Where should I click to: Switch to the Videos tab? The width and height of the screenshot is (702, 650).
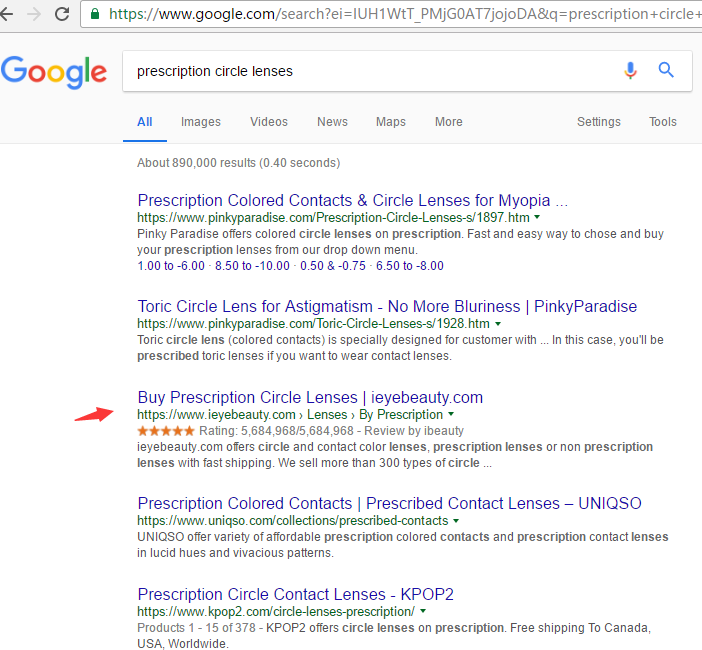coord(269,122)
